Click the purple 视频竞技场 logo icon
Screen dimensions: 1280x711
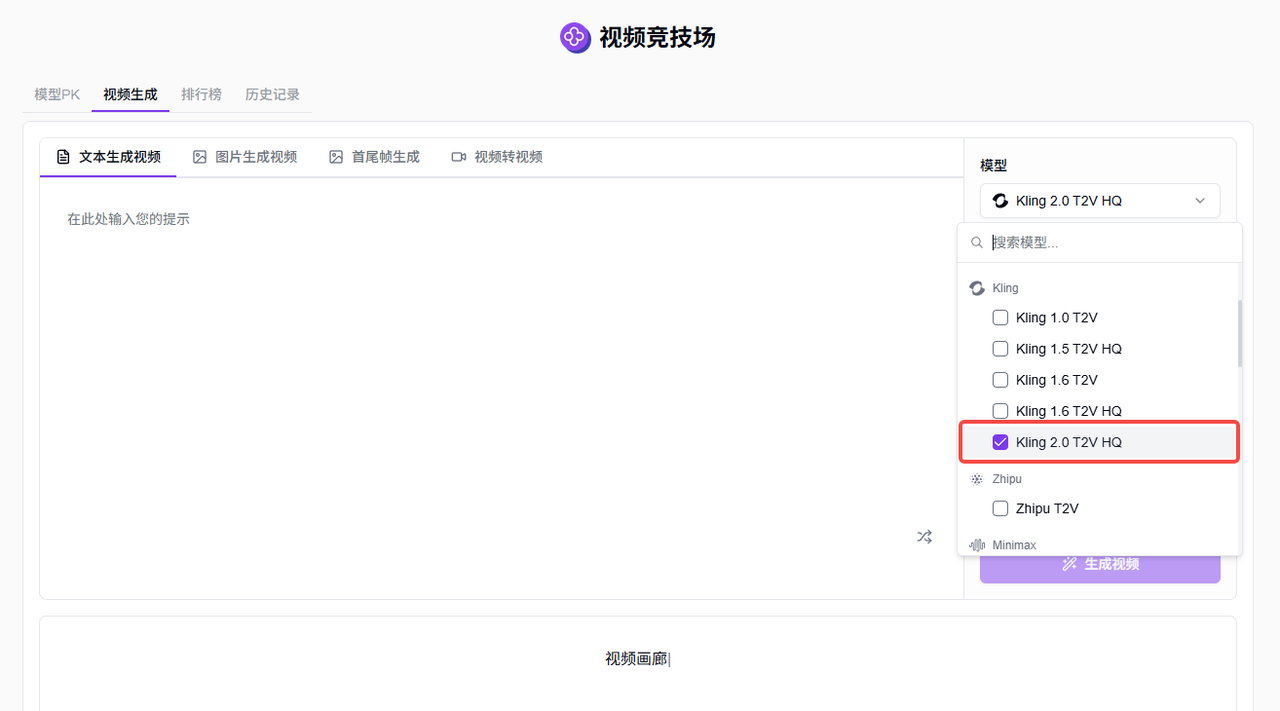(x=575, y=38)
